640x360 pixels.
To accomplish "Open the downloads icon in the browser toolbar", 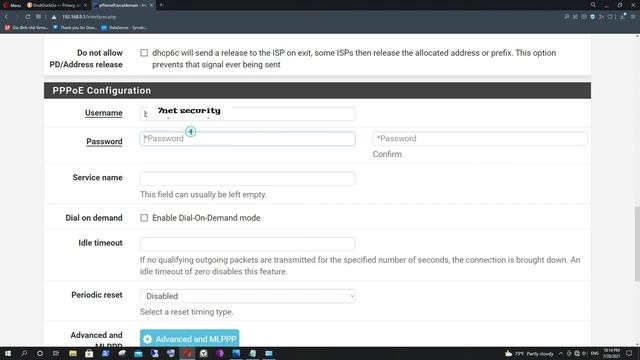I will pyautogui.click(x=623, y=17).
